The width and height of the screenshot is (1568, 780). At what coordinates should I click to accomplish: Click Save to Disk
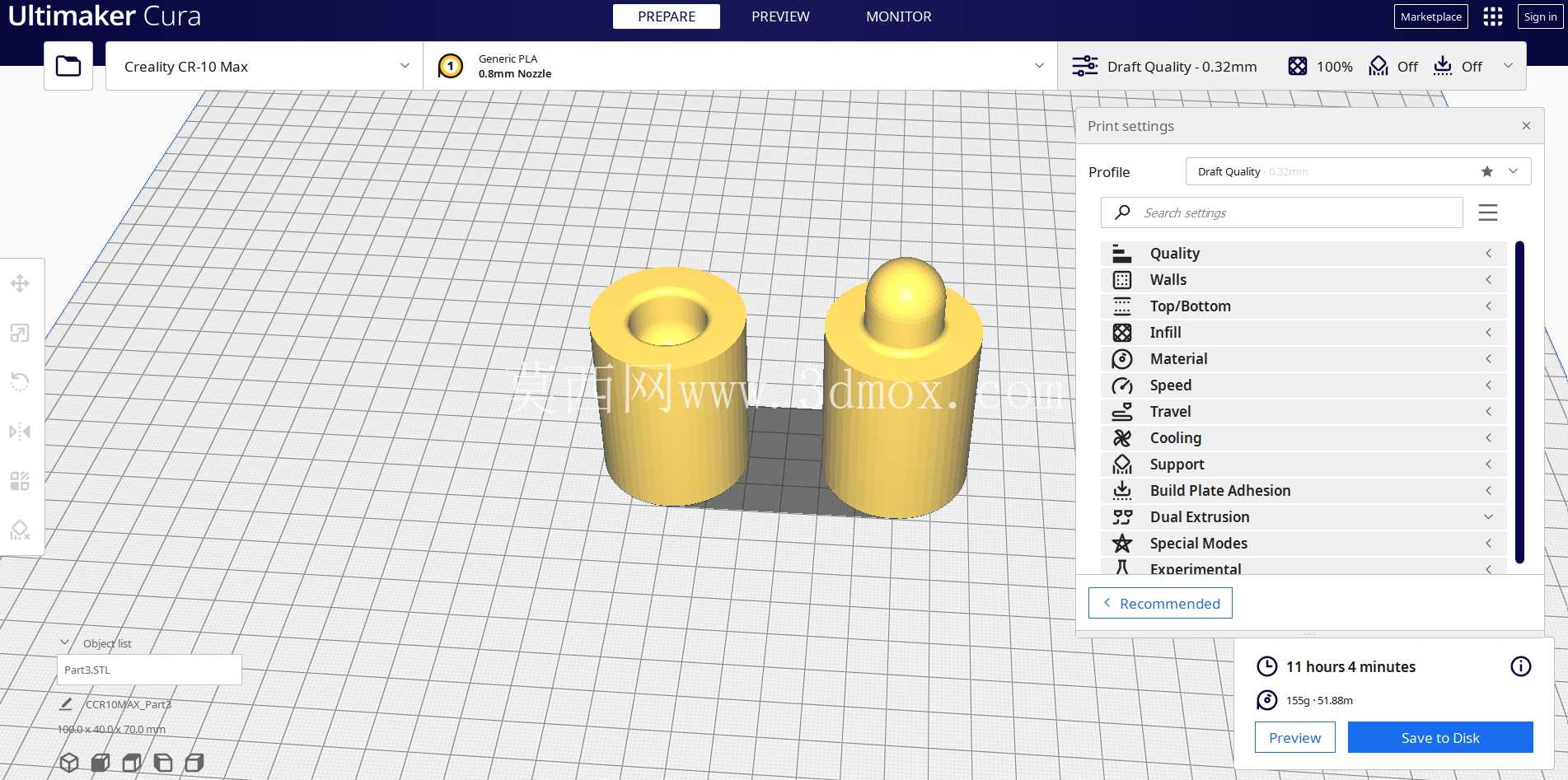coord(1440,738)
